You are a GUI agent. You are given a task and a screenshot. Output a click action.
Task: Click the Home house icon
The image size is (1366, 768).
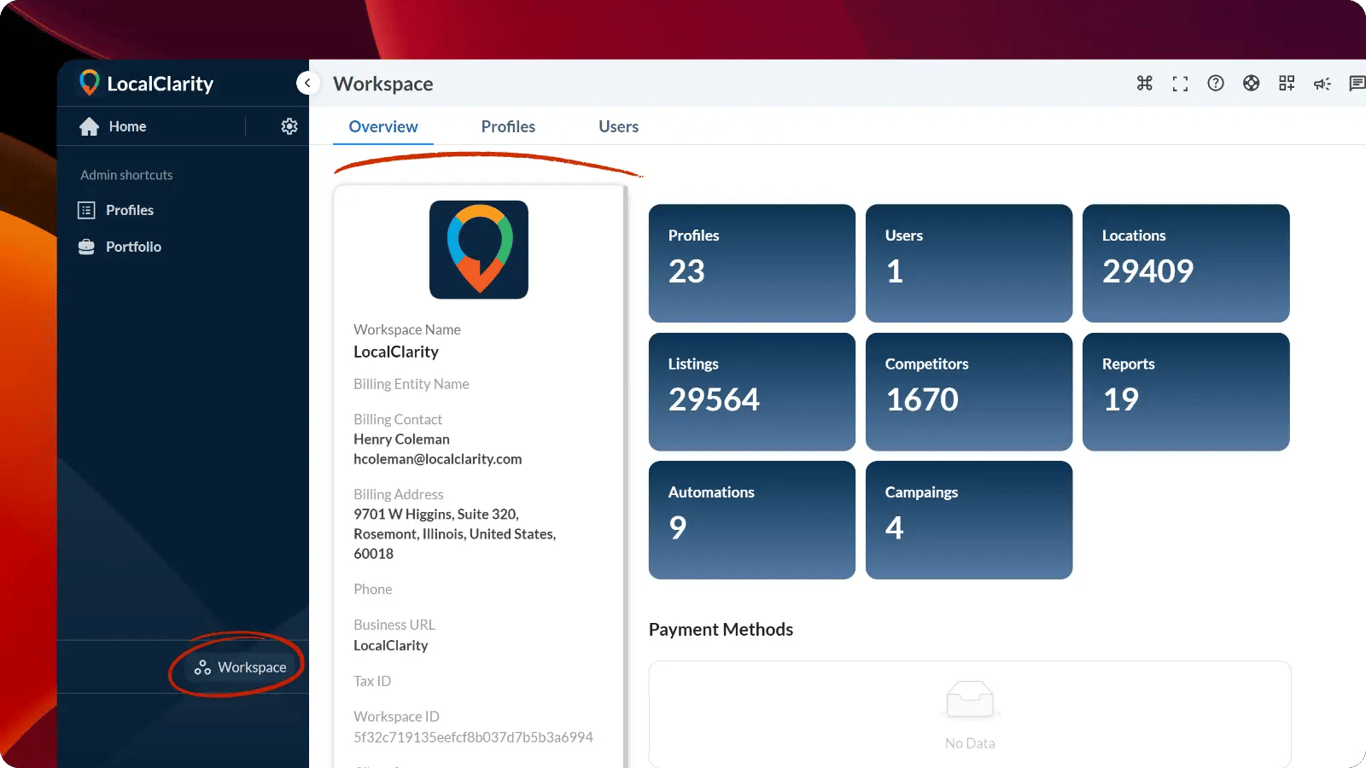[x=89, y=126]
